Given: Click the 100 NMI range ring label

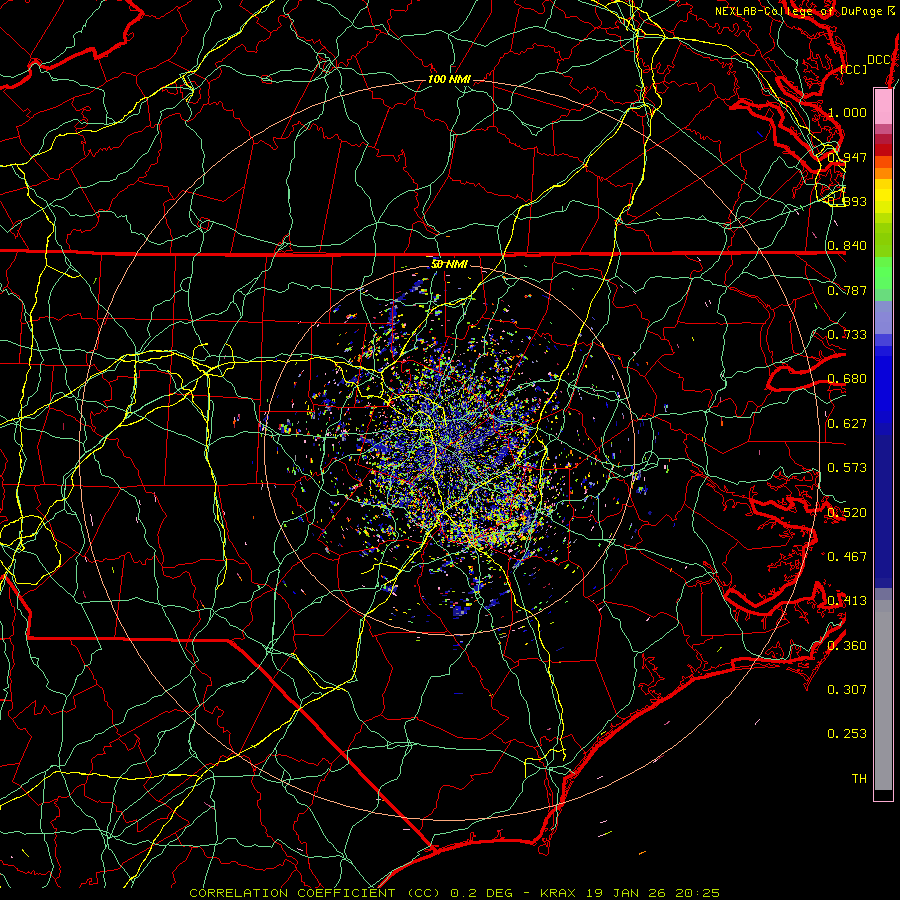Looking at the screenshot, I should pos(449,79).
